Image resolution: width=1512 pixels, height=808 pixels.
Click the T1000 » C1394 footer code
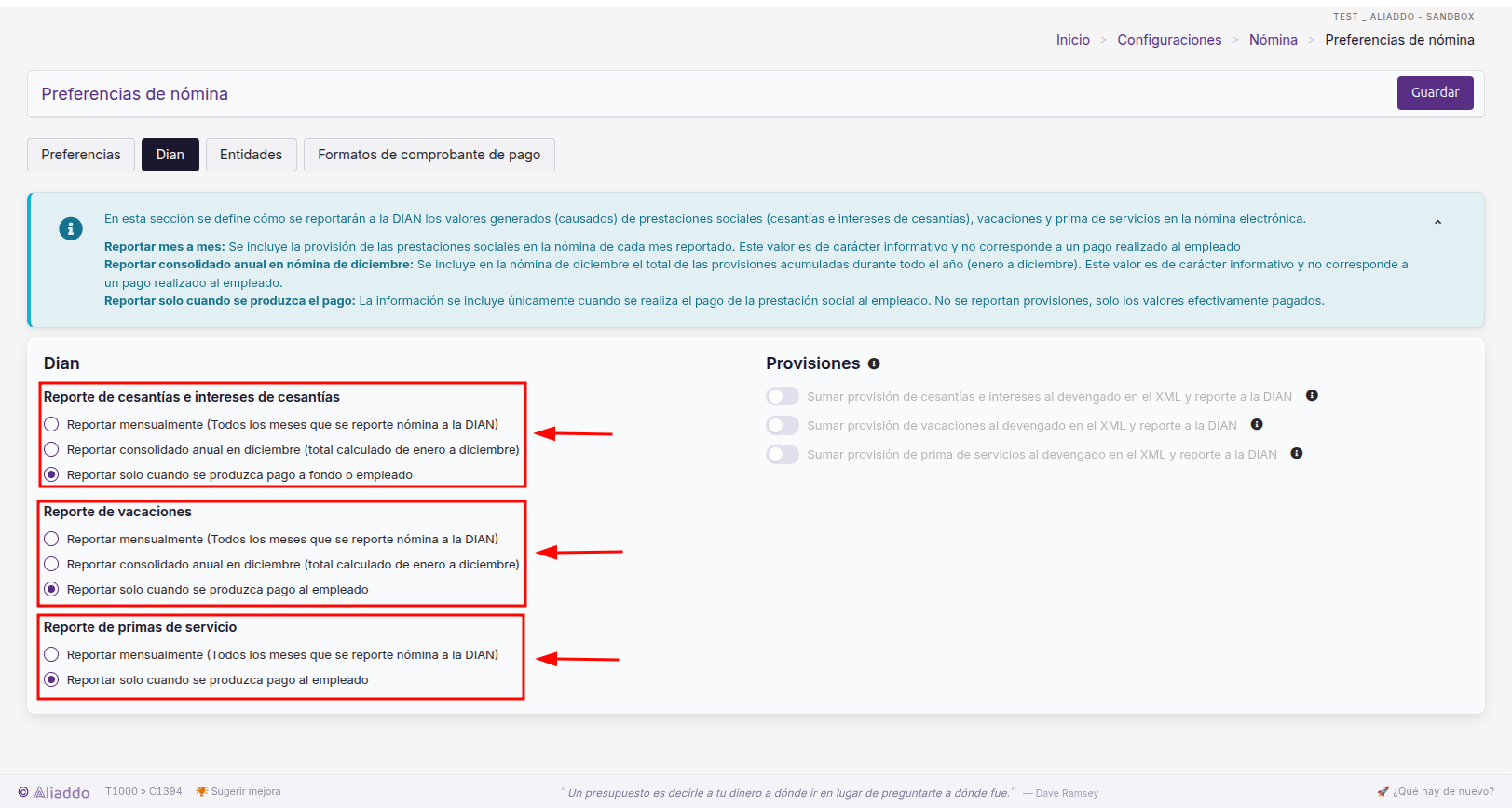tap(143, 791)
